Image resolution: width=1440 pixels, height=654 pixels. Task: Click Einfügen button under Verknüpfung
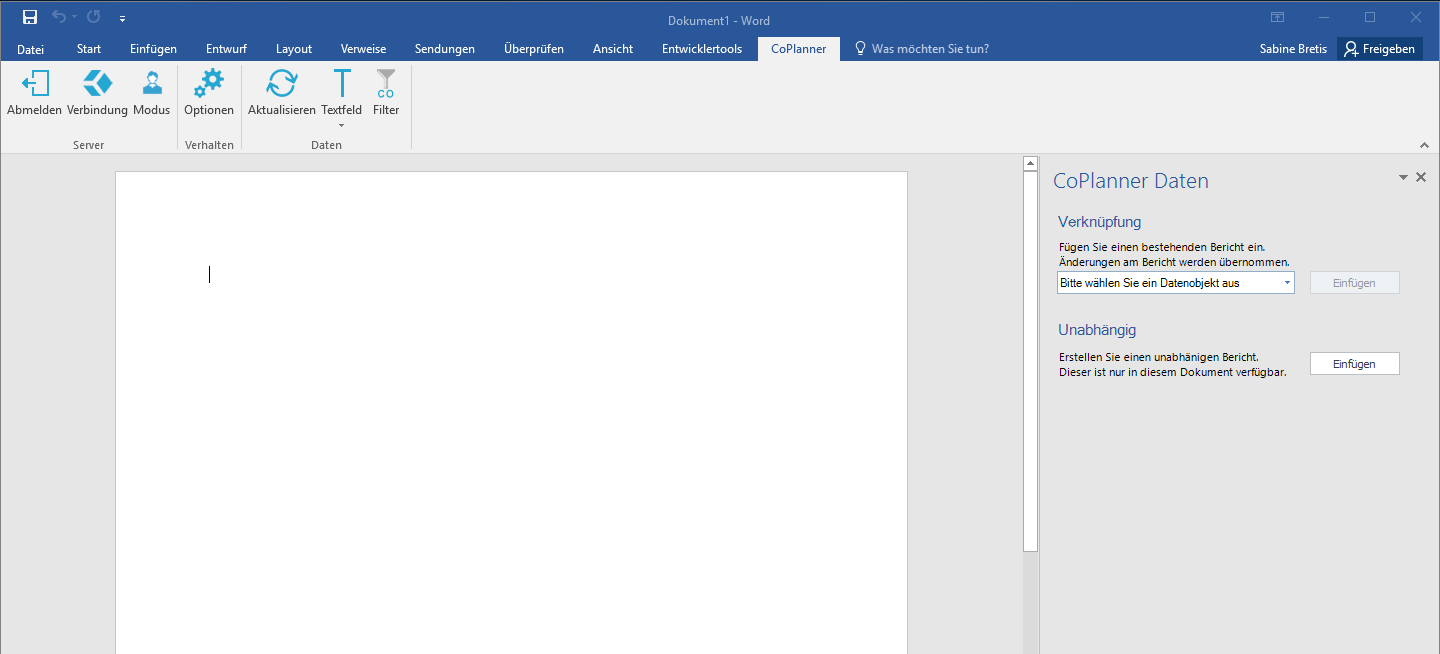(x=1354, y=283)
